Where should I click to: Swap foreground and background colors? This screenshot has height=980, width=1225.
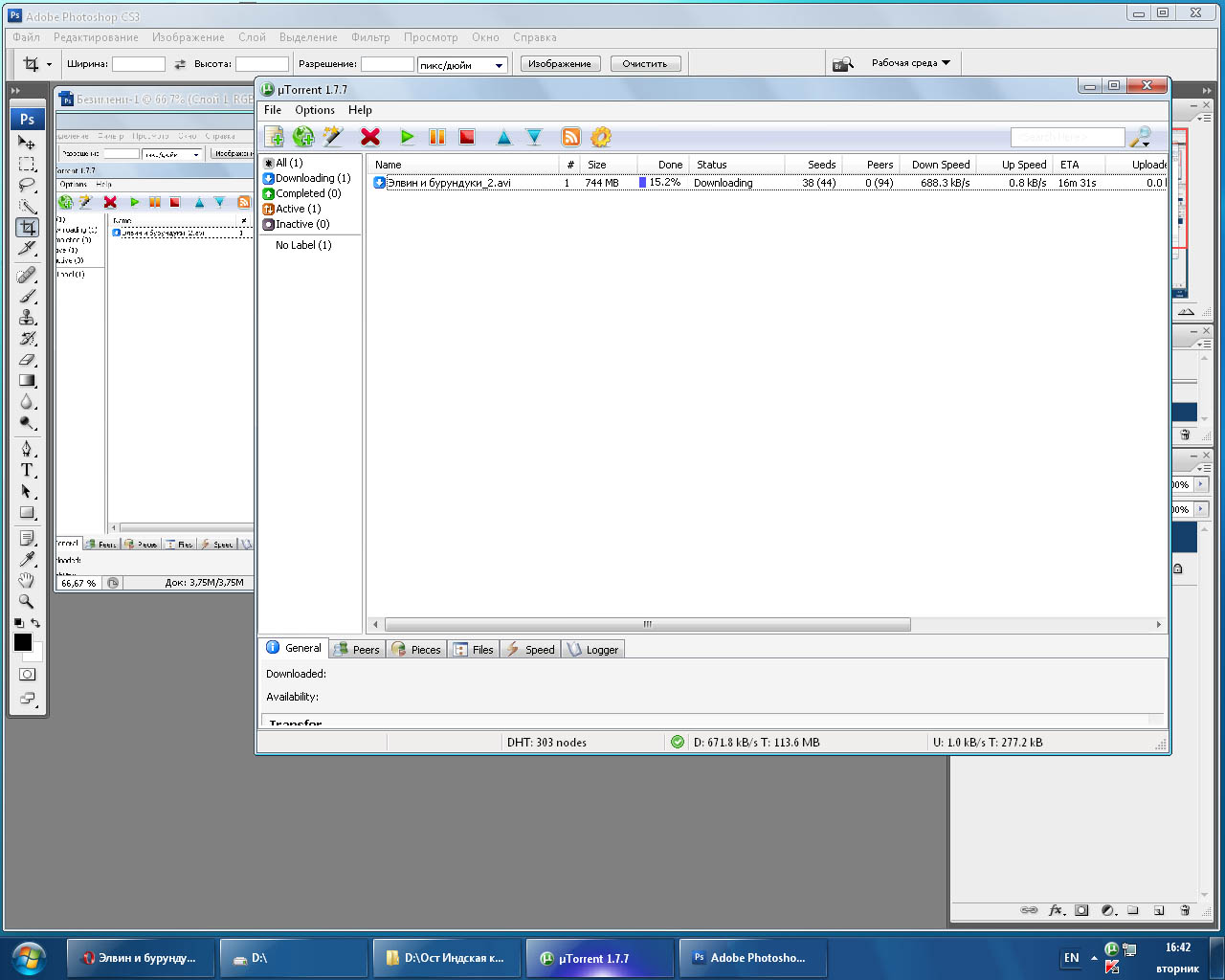point(35,623)
